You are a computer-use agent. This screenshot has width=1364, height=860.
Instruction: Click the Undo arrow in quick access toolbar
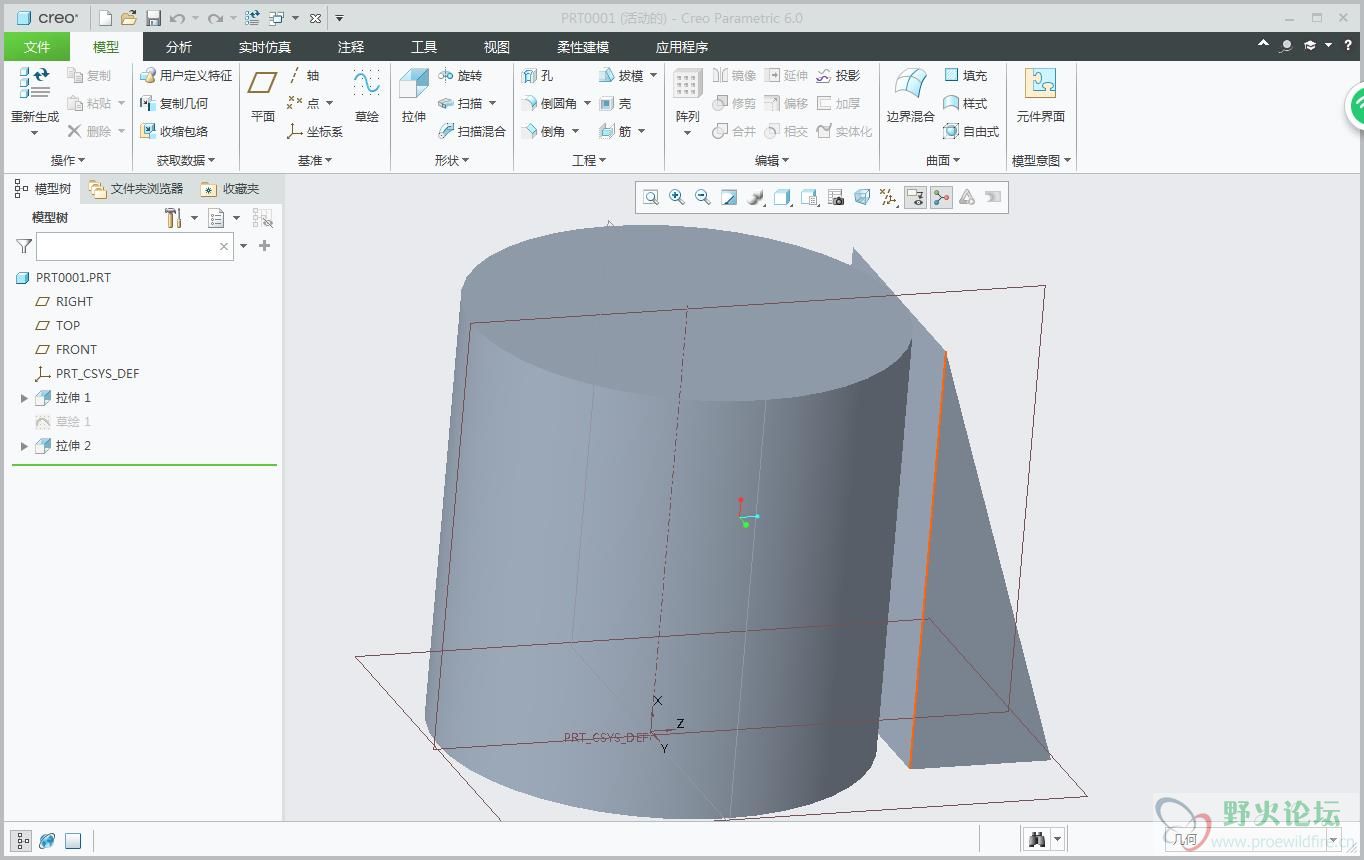pyautogui.click(x=177, y=18)
